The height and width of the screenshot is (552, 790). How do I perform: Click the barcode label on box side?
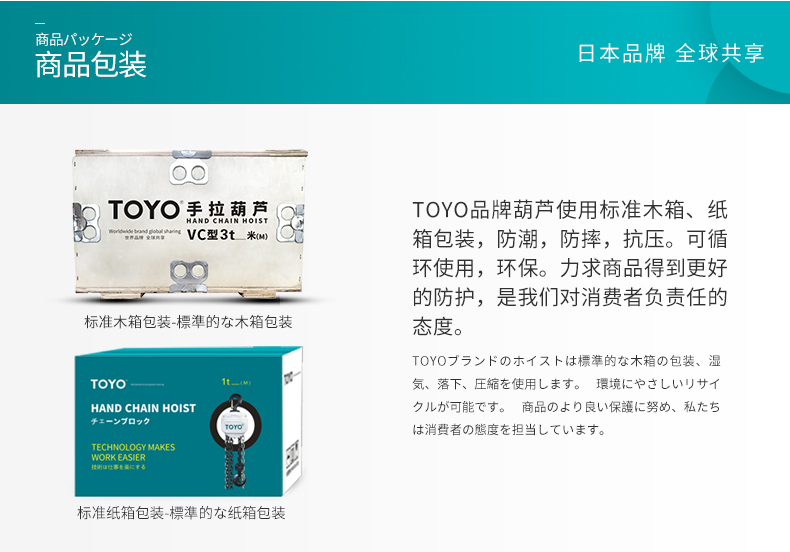pyautogui.click(x=292, y=457)
